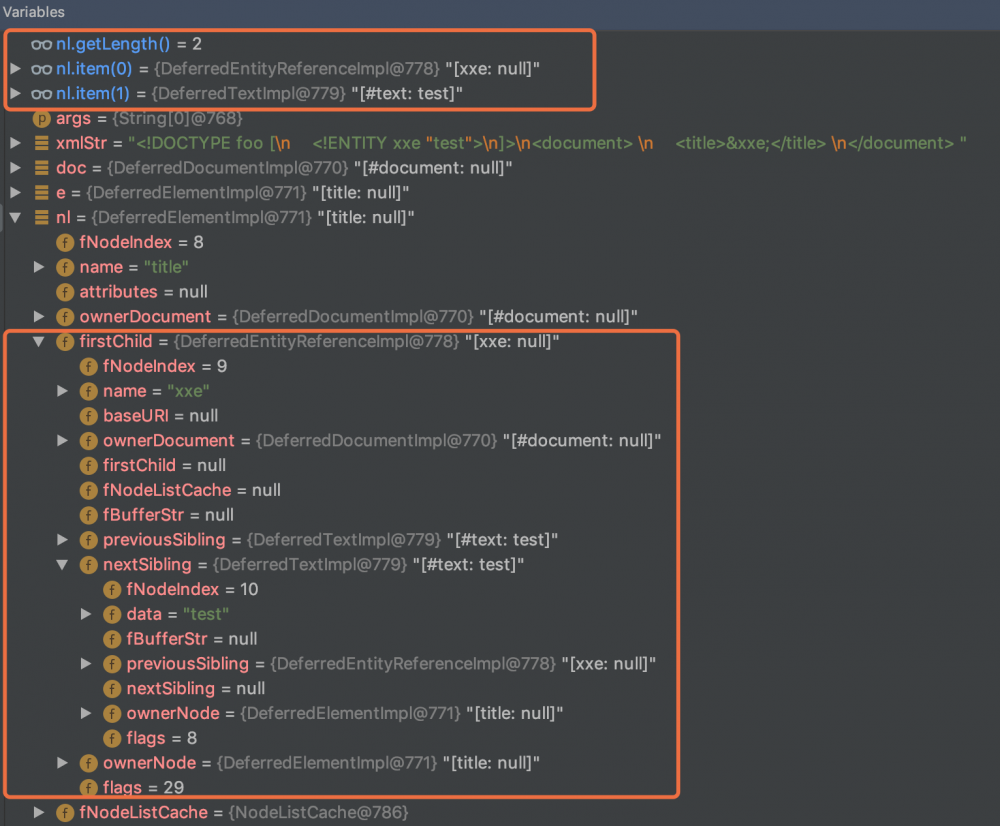The width and height of the screenshot is (1000, 826).
Task: Expand the name = "xxe" field
Action: coord(62,391)
